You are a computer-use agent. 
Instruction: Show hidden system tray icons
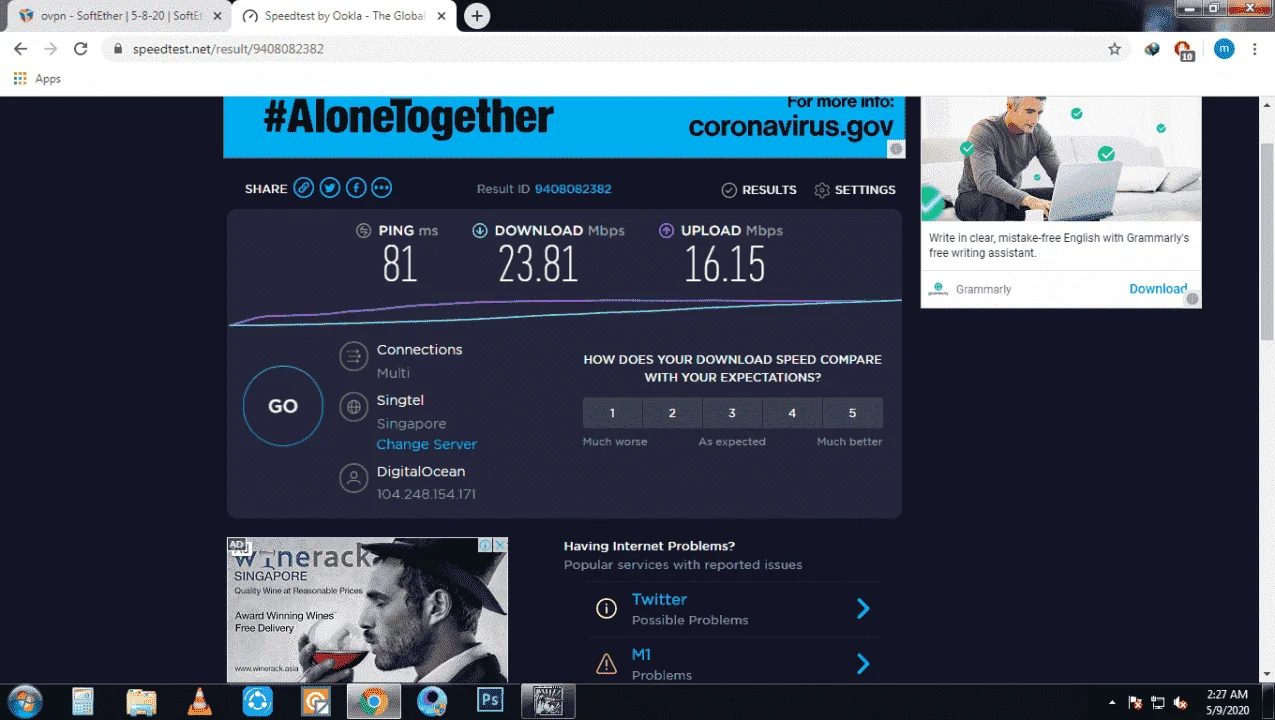point(1113,702)
